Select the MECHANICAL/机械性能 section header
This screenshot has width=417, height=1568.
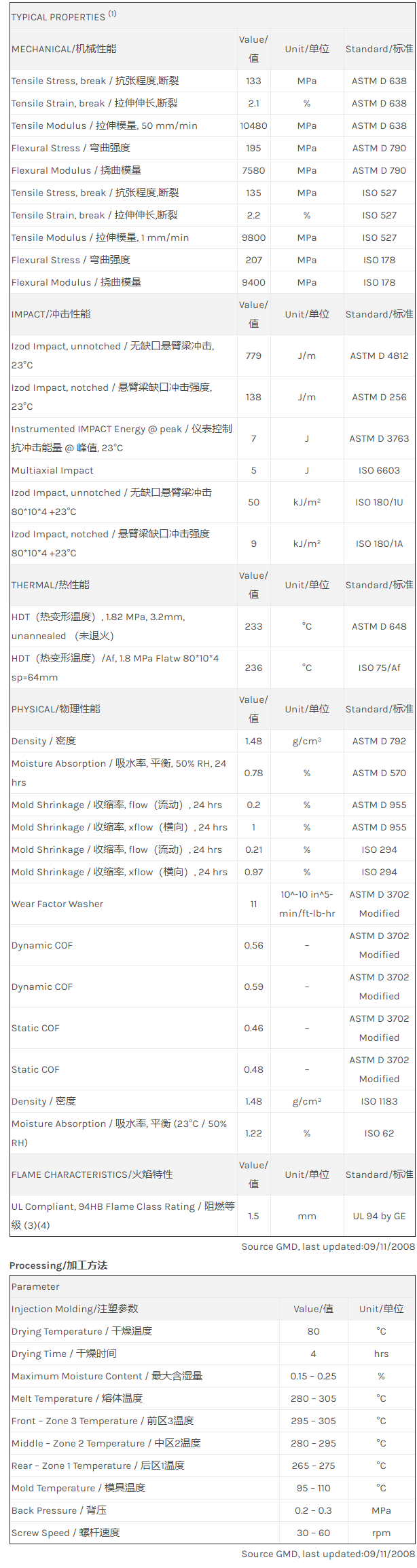coord(64,49)
